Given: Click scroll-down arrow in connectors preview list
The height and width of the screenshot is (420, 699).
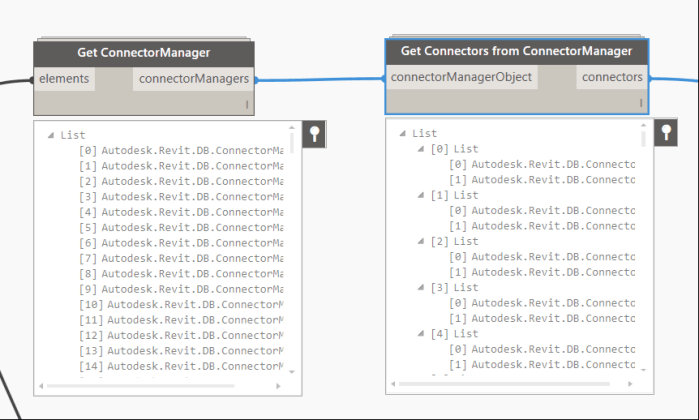Looking at the screenshot, I should pyautogui.click(x=644, y=370).
